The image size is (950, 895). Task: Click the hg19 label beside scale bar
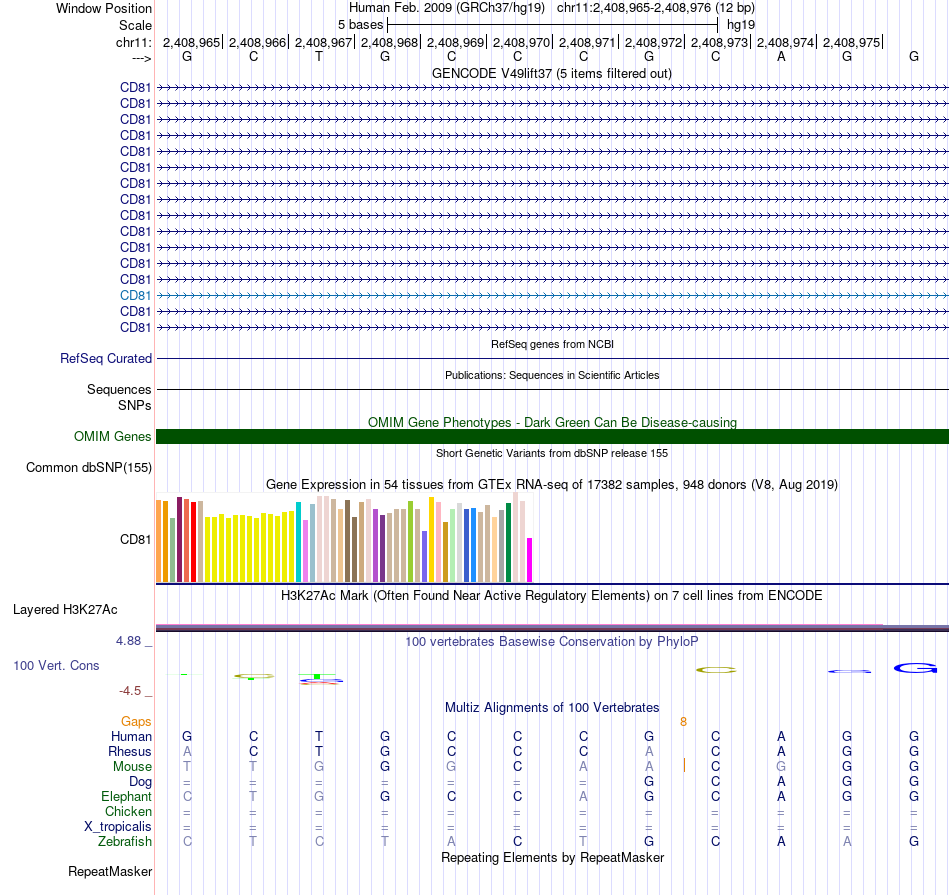tap(740, 25)
